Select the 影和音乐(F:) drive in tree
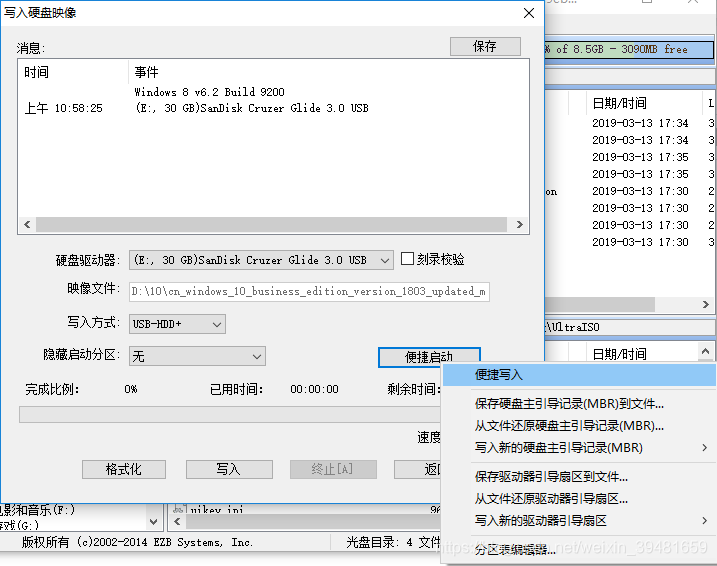Screen dimensions: 717x566 click(37, 509)
